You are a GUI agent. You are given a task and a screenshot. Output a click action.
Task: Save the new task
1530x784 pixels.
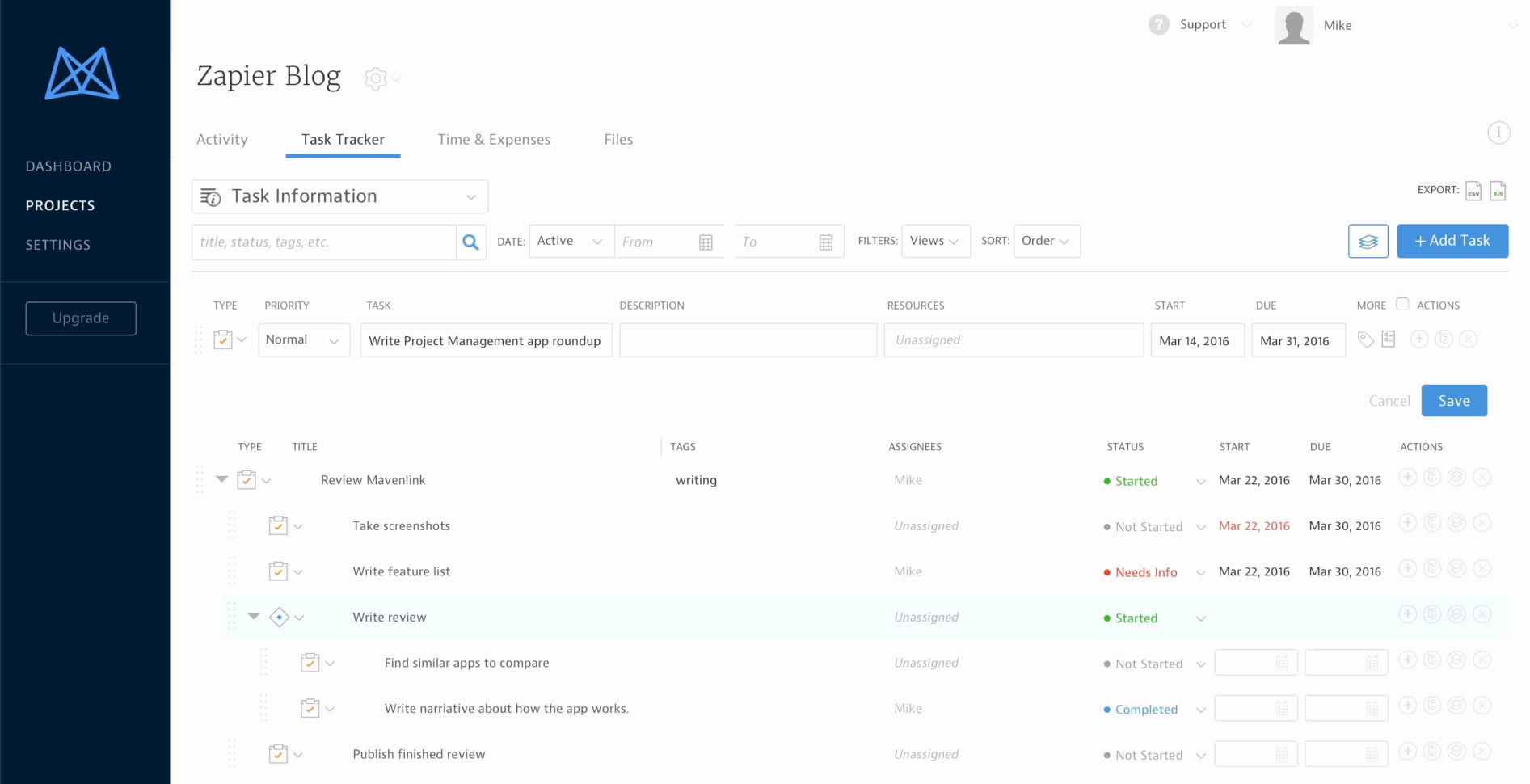point(1454,400)
